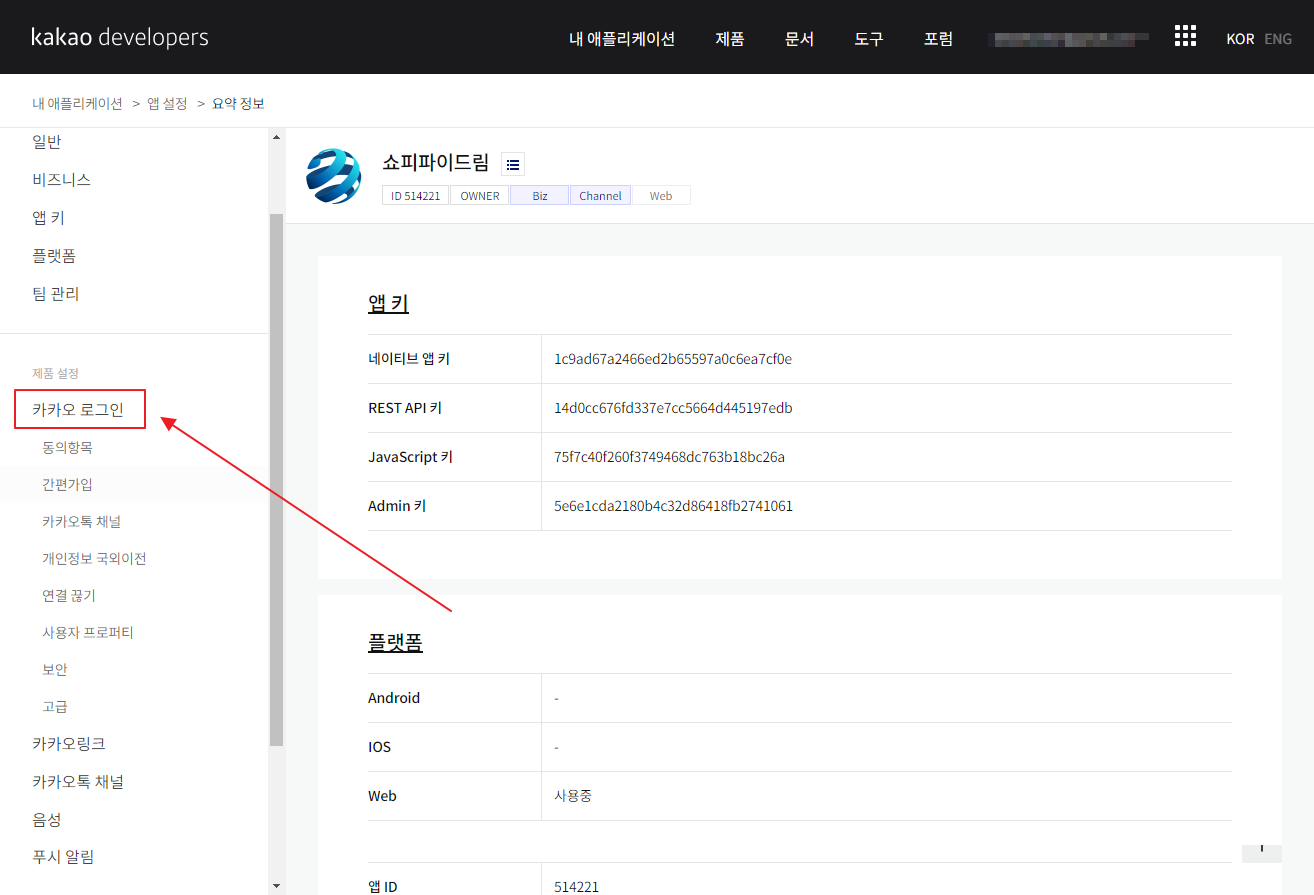This screenshot has height=895, width=1314.
Task: Select 카카오링크 in the sidebar
Action: point(69,744)
